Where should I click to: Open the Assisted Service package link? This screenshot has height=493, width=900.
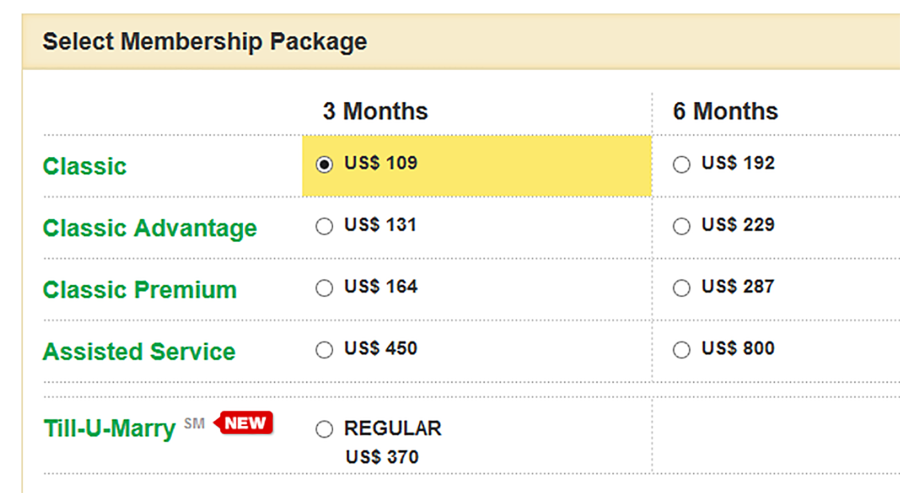[139, 352]
